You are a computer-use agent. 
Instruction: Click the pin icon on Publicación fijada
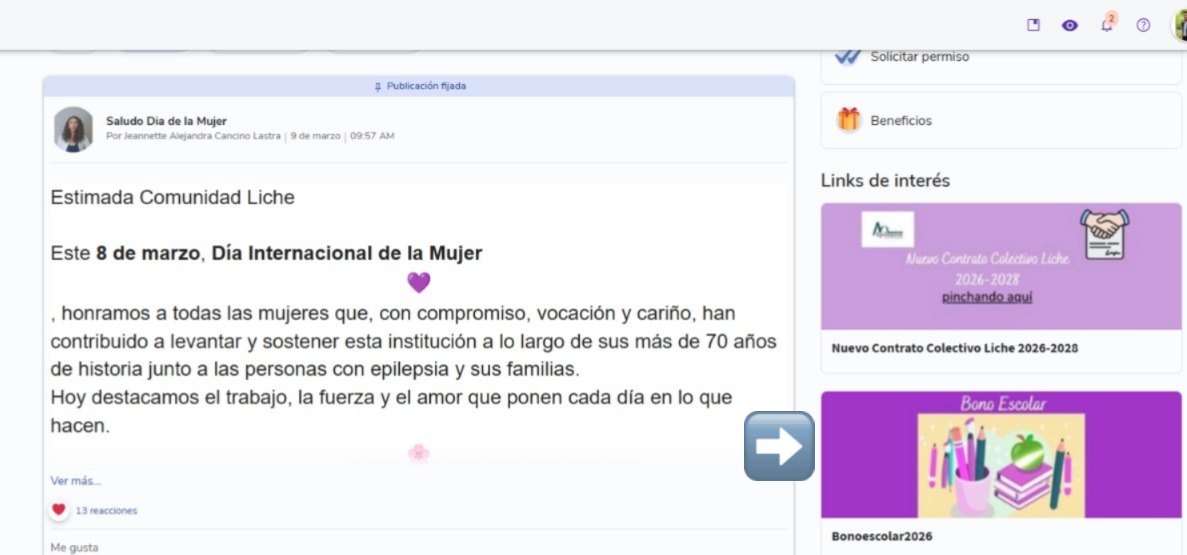click(x=377, y=87)
